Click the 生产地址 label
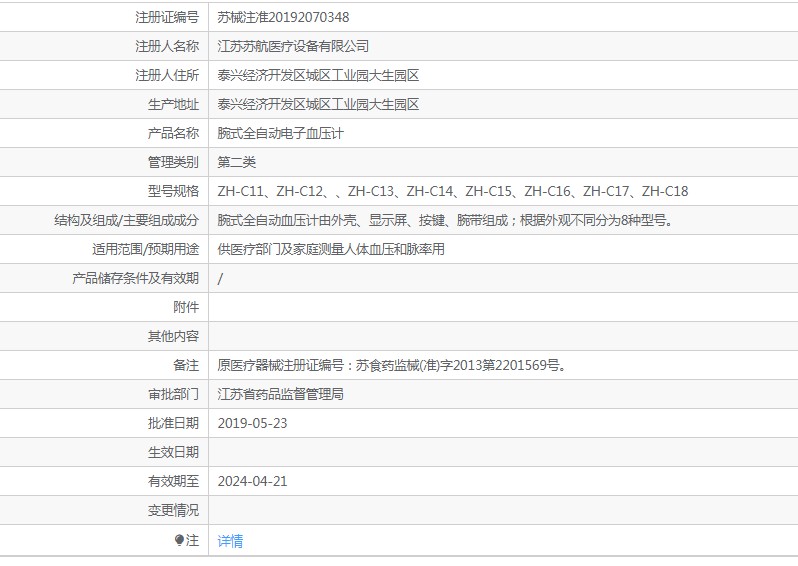This screenshot has width=798, height=566. pyautogui.click(x=173, y=104)
